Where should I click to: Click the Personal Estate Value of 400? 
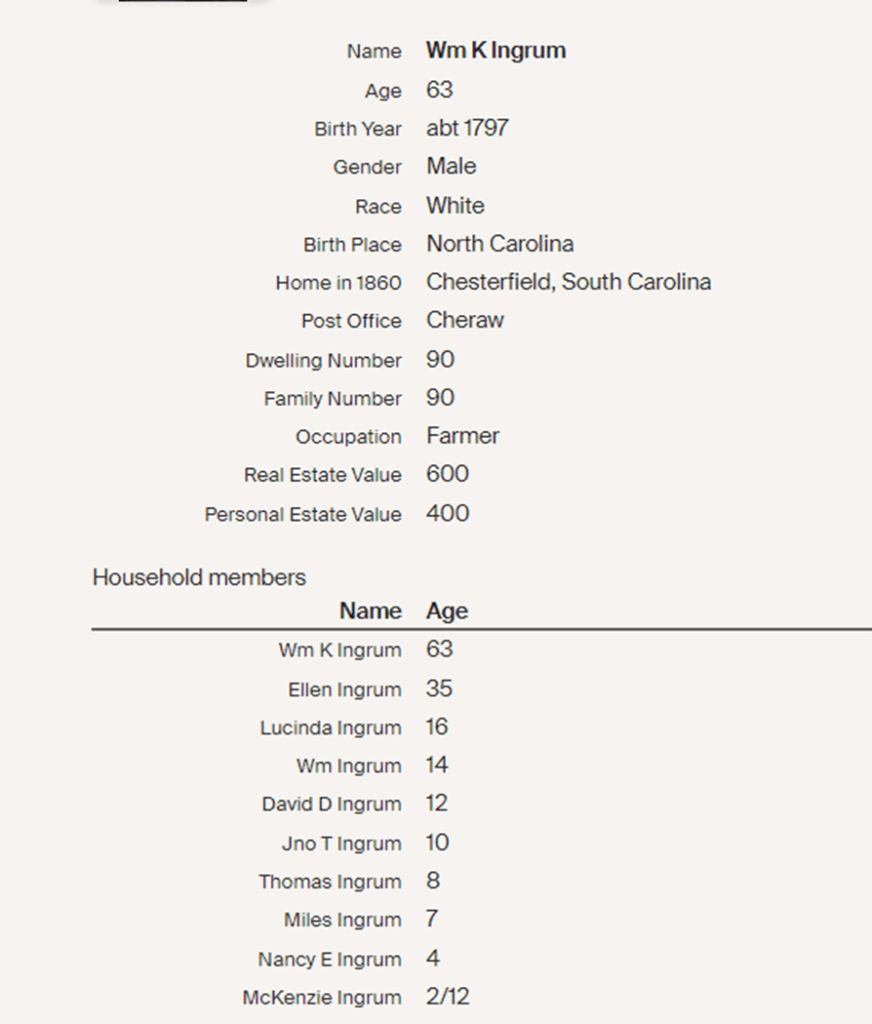pyautogui.click(x=447, y=513)
